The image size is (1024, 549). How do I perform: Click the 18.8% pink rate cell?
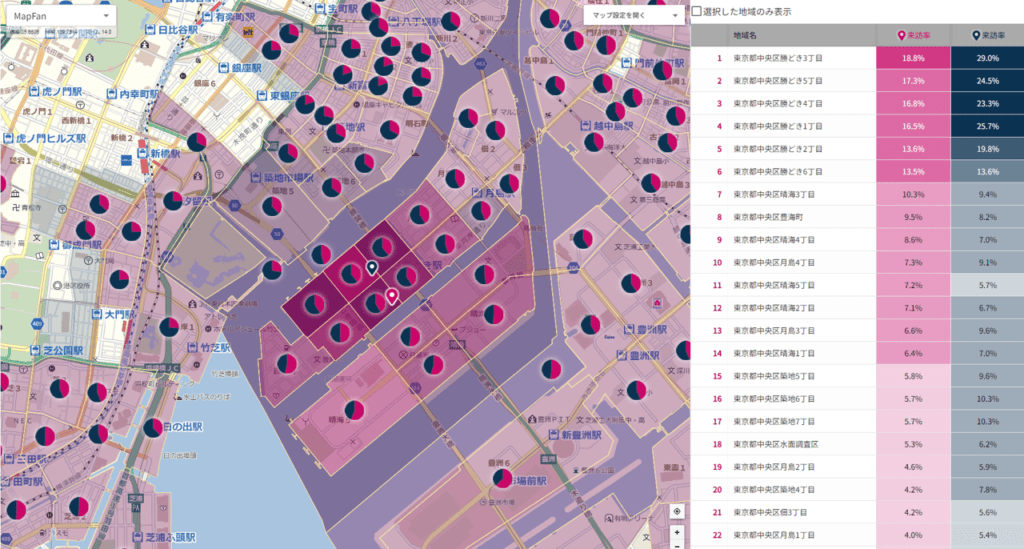[x=913, y=58]
